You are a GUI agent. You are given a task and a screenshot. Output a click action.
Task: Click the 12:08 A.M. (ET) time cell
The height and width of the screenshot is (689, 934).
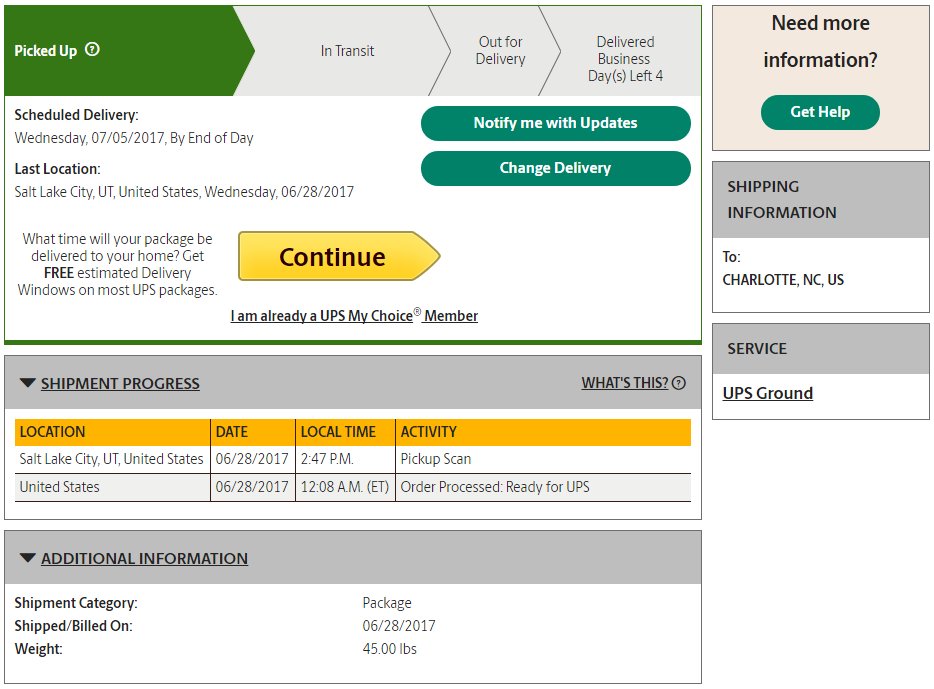pos(345,487)
